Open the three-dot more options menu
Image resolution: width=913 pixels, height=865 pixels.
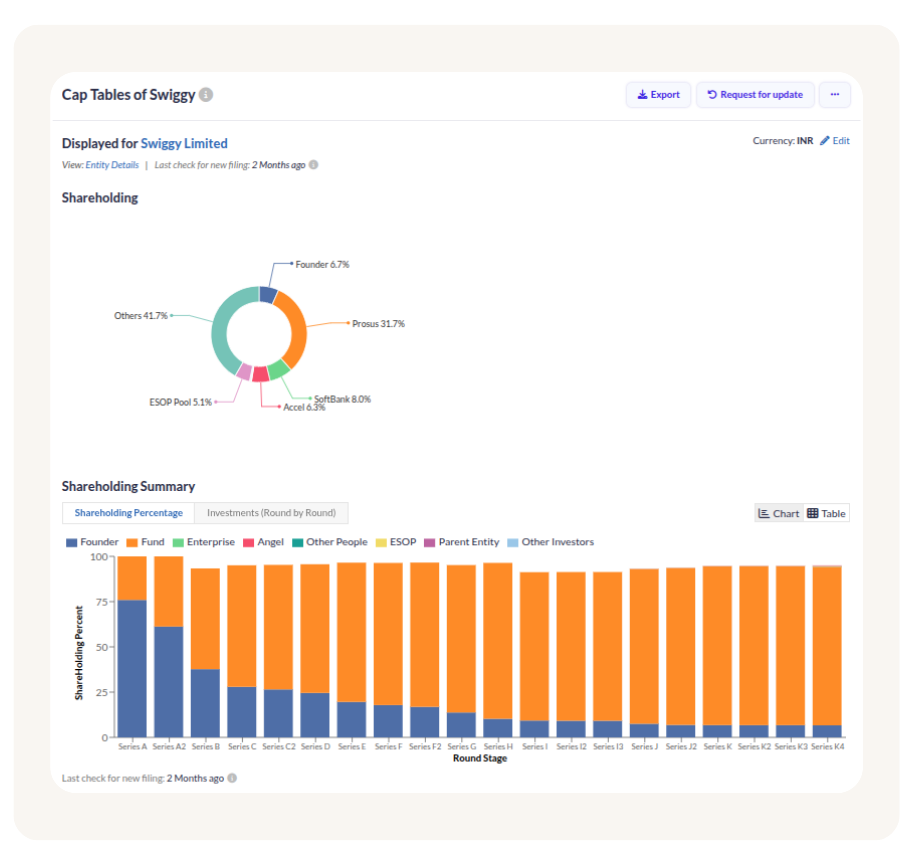(834, 95)
